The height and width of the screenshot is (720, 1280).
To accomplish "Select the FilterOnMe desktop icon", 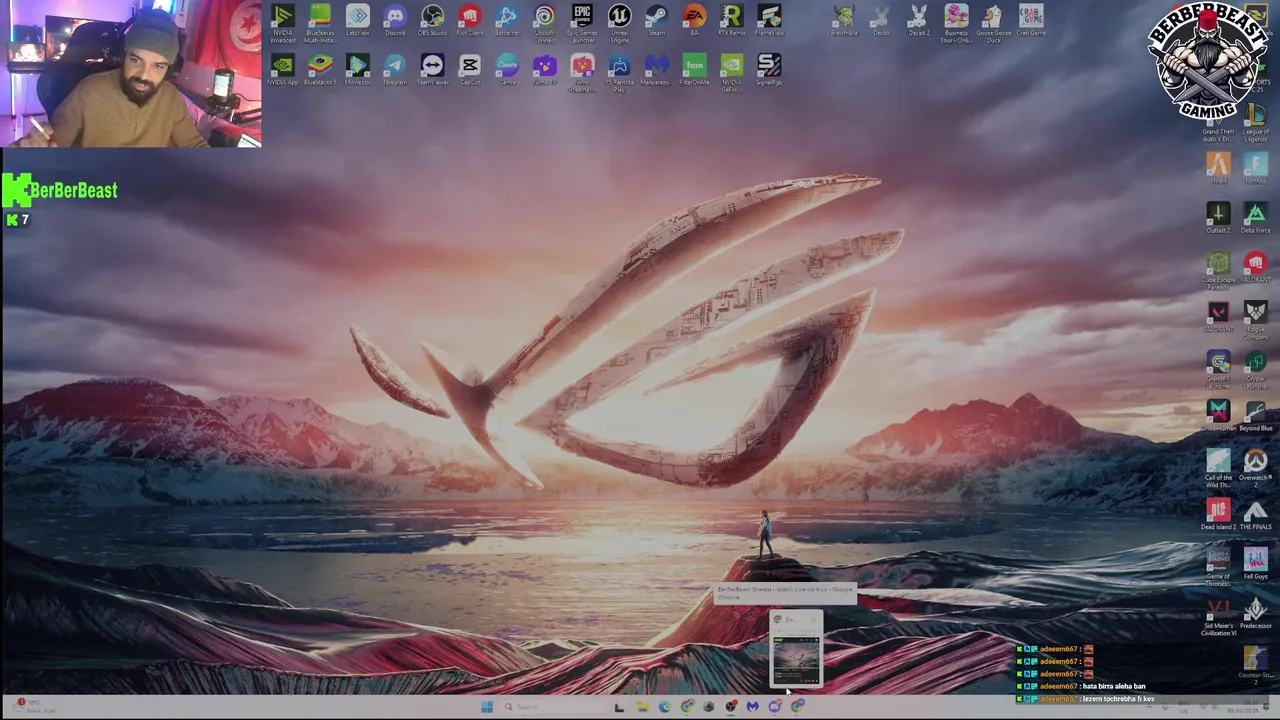I will pos(694,70).
